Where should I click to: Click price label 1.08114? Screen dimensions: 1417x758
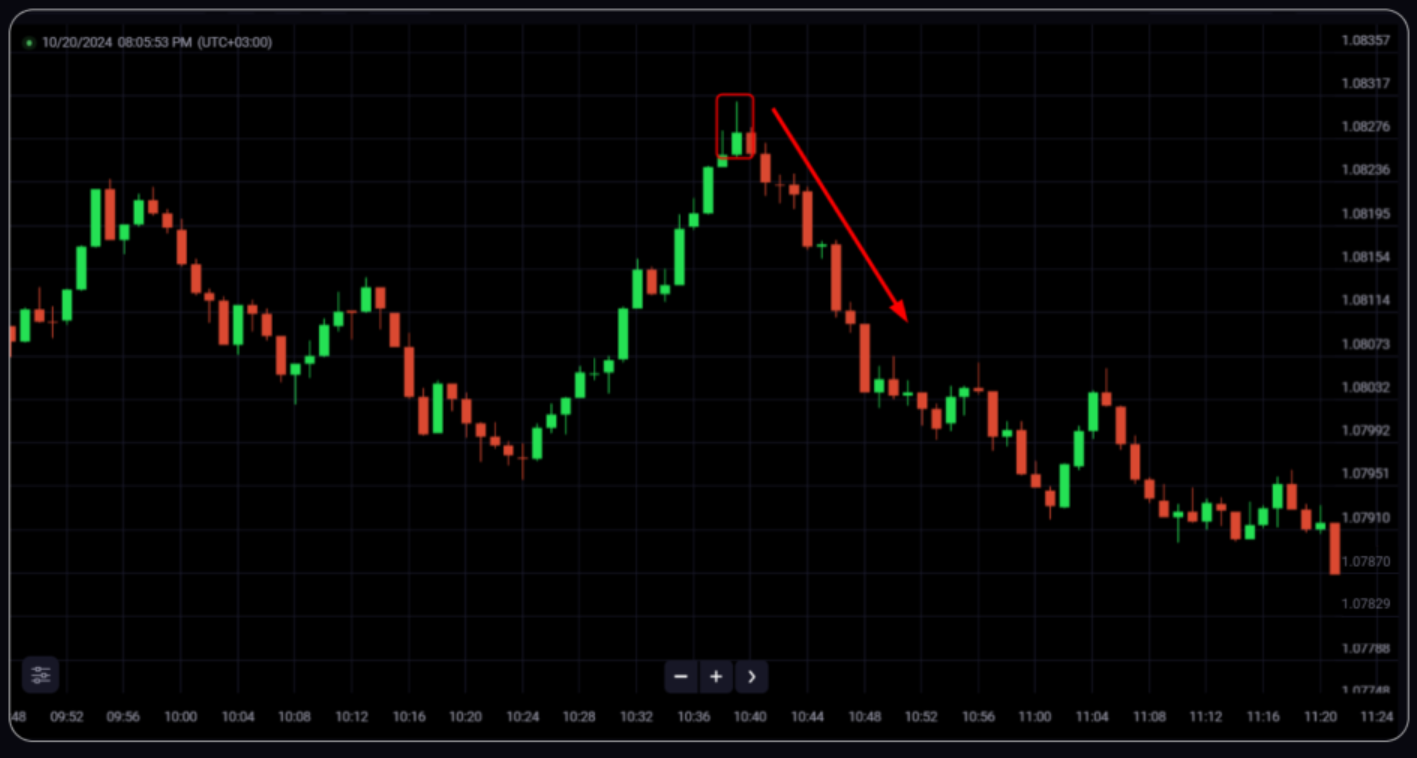1365,300
